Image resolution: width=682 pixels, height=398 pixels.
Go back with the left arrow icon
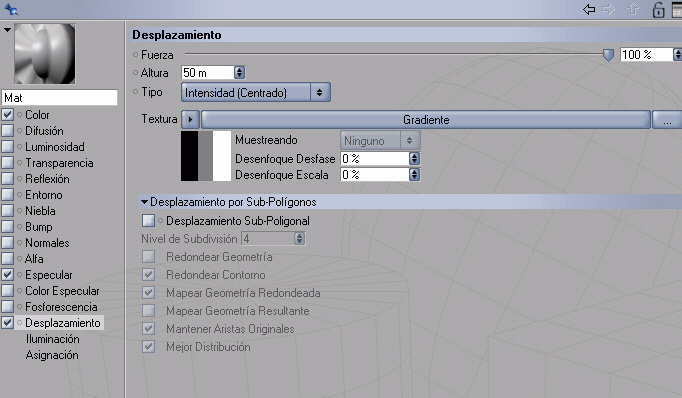(x=589, y=9)
